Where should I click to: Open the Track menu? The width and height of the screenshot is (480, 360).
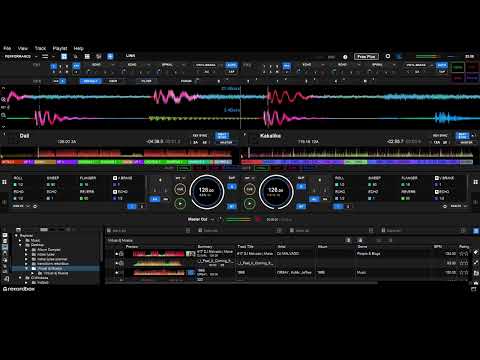coord(40,48)
